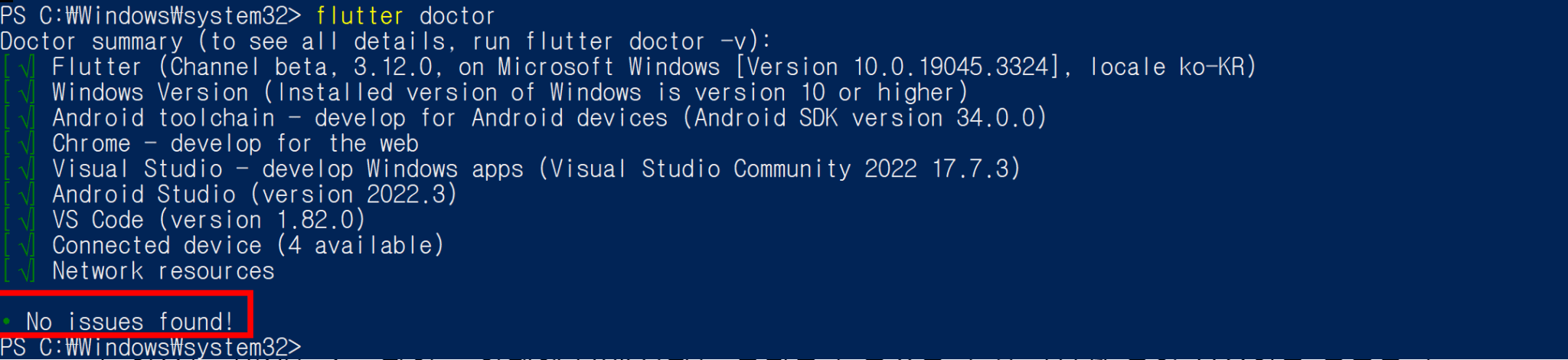1568x360 pixels.
Task: Select the checkmark beside Network resources
Action: [x=27, y=271]
